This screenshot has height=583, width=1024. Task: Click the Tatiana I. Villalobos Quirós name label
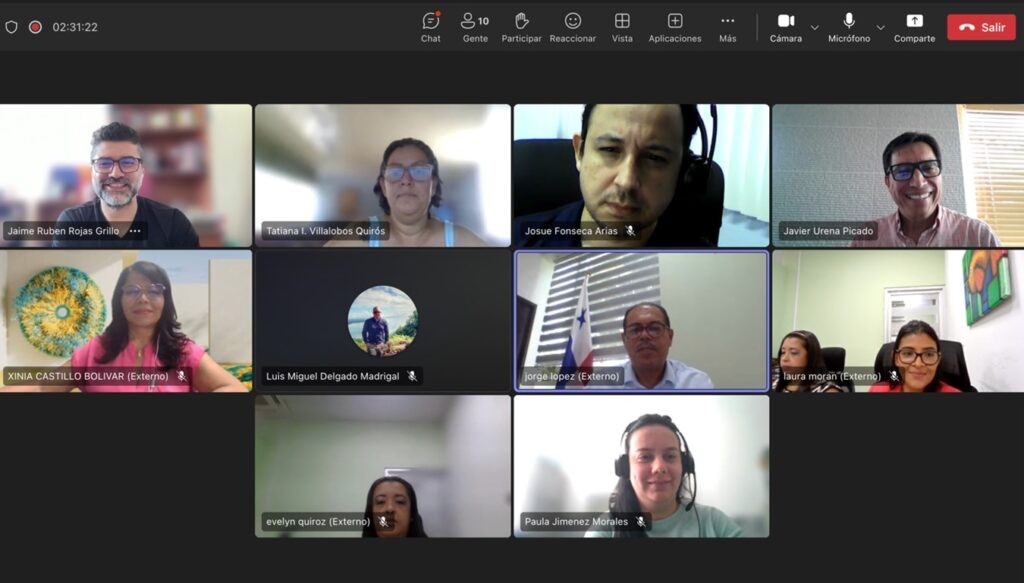click(325, 230)
